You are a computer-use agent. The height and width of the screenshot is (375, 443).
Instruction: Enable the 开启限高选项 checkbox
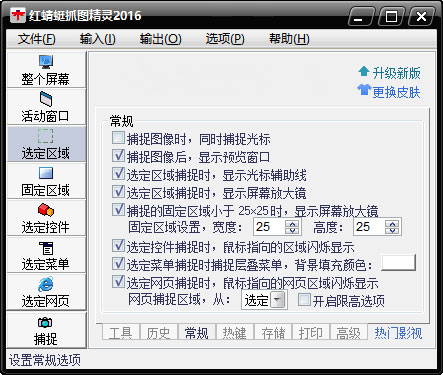pos(304,300)
